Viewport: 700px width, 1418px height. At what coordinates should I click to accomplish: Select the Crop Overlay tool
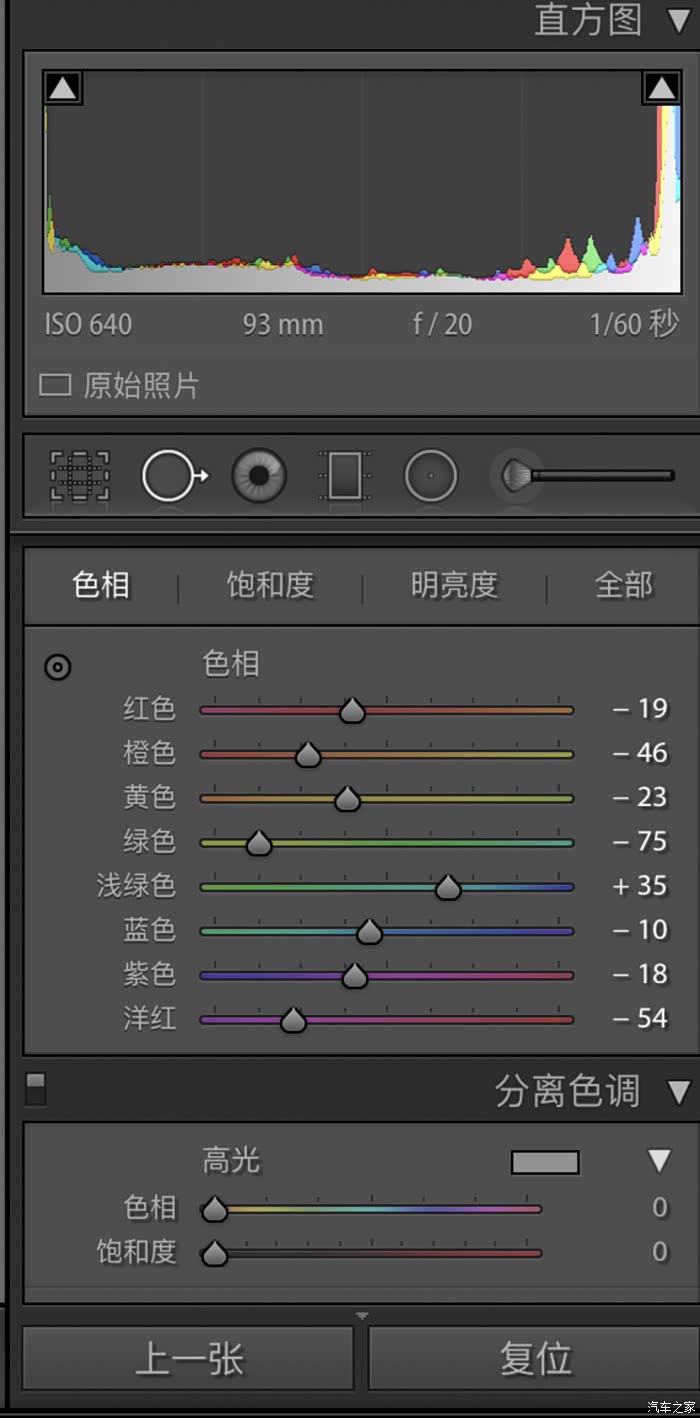click(80, 476)
